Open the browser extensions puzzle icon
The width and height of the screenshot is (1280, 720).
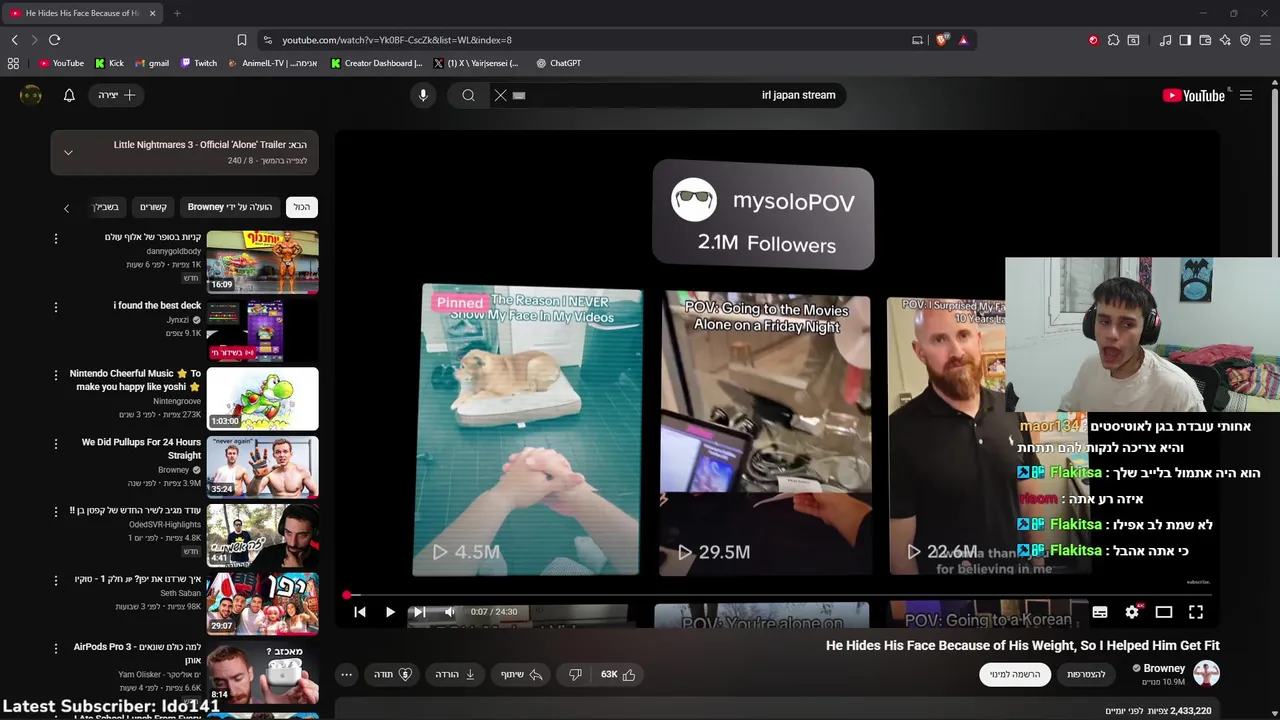[x=1113, y=40]
